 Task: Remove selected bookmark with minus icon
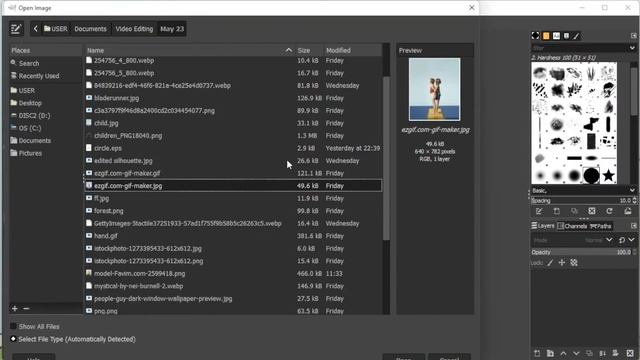pos(26,309)
